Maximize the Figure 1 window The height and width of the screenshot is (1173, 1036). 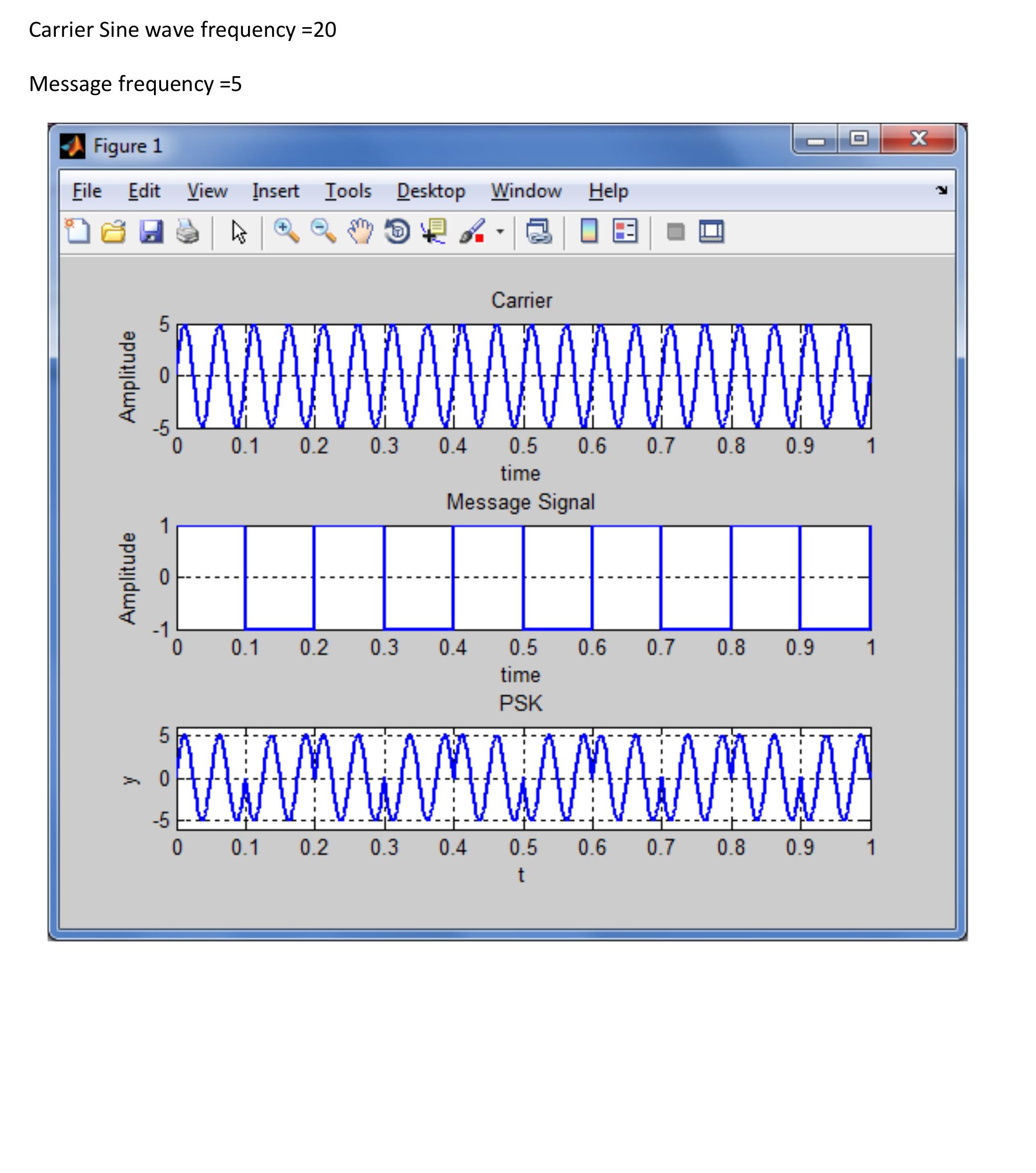click(x=859, y=140)
